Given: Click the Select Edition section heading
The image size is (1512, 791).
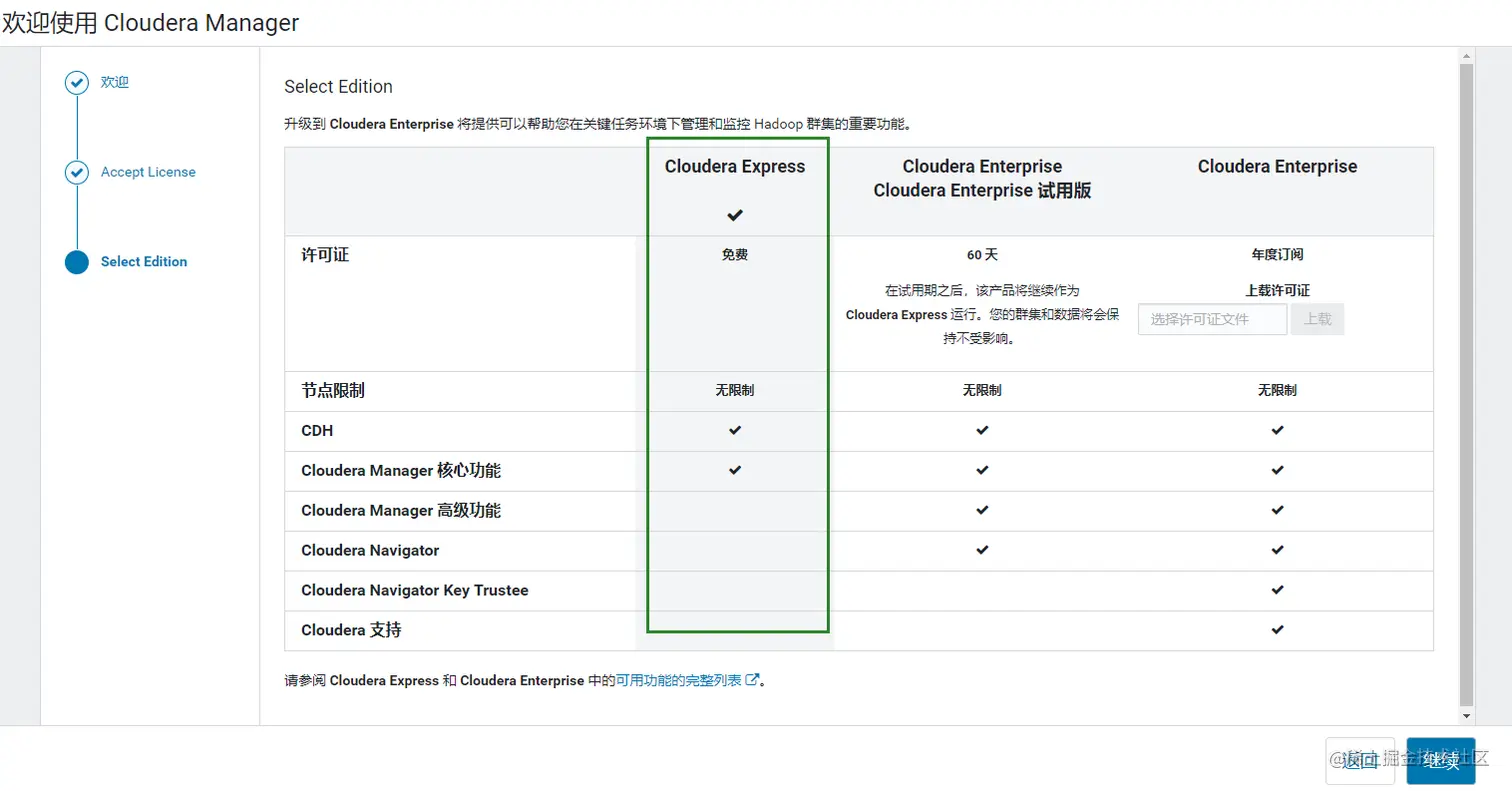Looking at the screenshot, I should click(339, 87).
